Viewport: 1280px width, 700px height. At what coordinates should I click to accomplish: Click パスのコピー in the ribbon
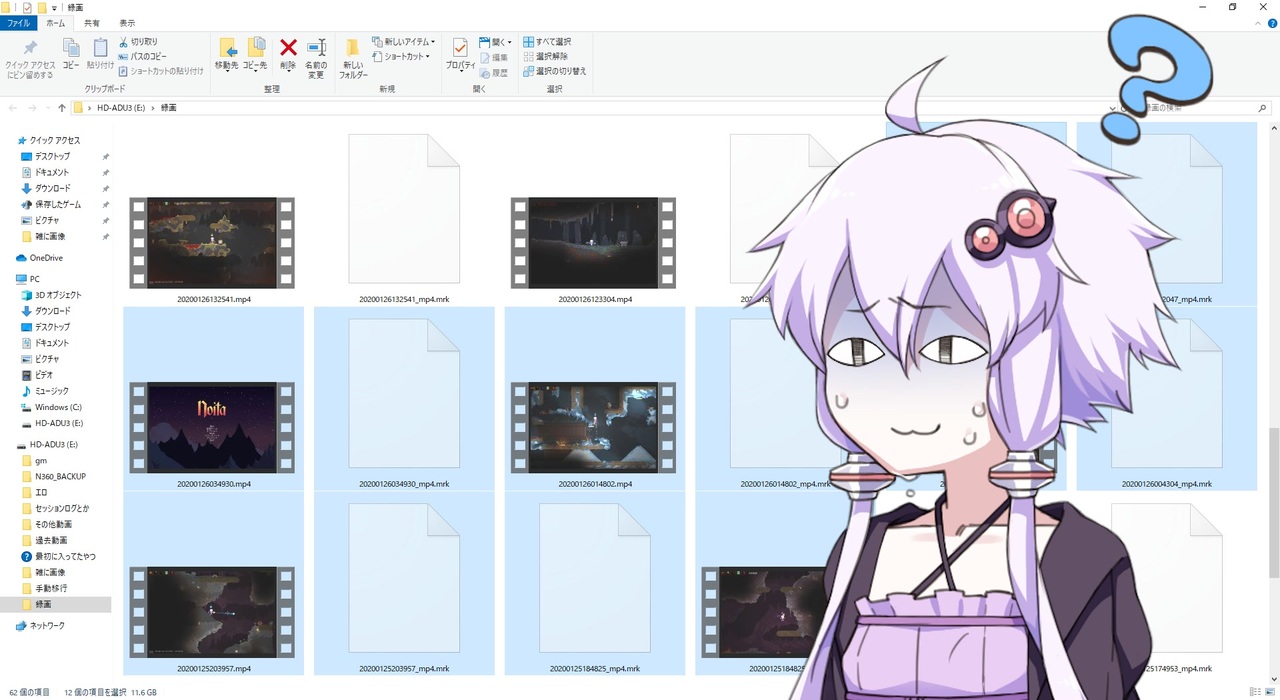pos(142,57)
